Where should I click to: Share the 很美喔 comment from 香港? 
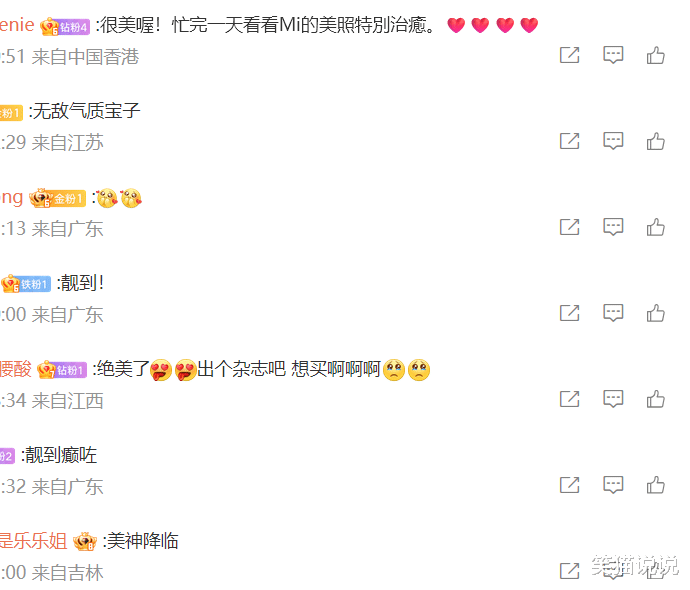coord(569,55)
